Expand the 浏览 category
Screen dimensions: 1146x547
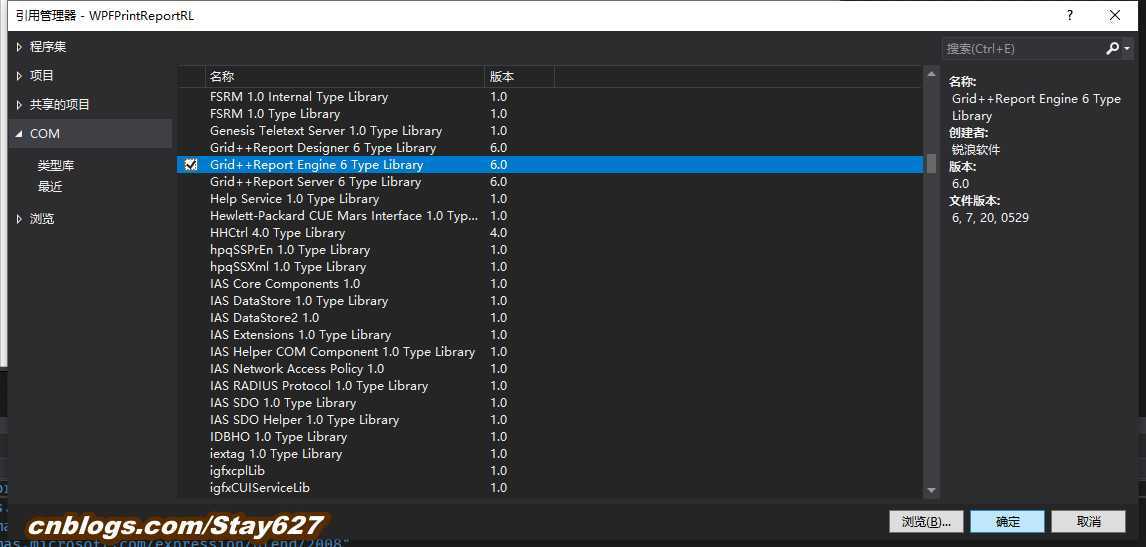point(20,219)
